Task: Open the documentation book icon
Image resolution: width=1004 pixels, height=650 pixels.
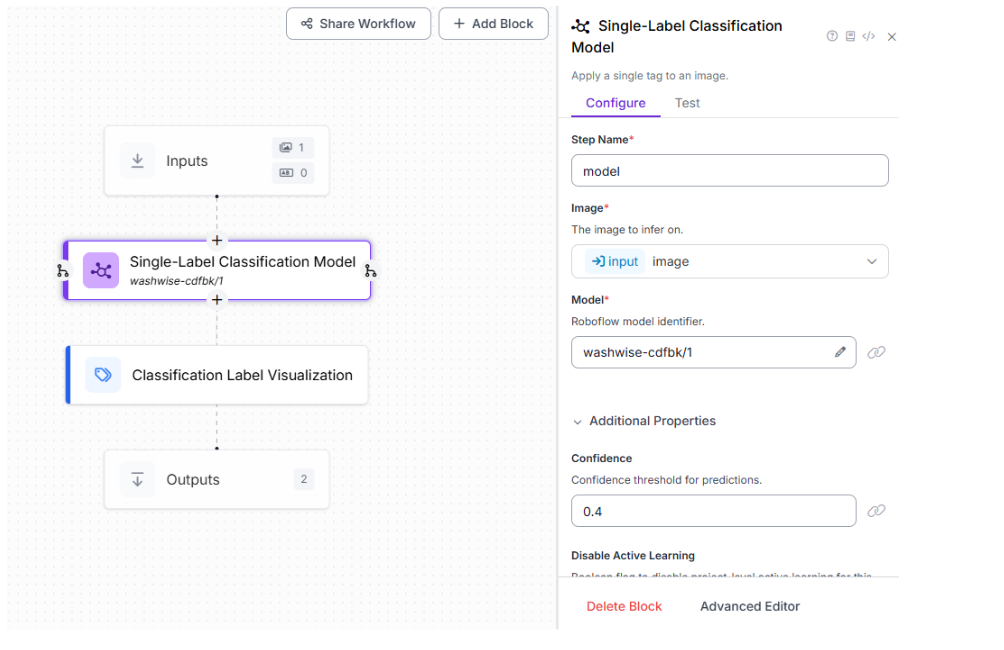Action: (850, 36)
